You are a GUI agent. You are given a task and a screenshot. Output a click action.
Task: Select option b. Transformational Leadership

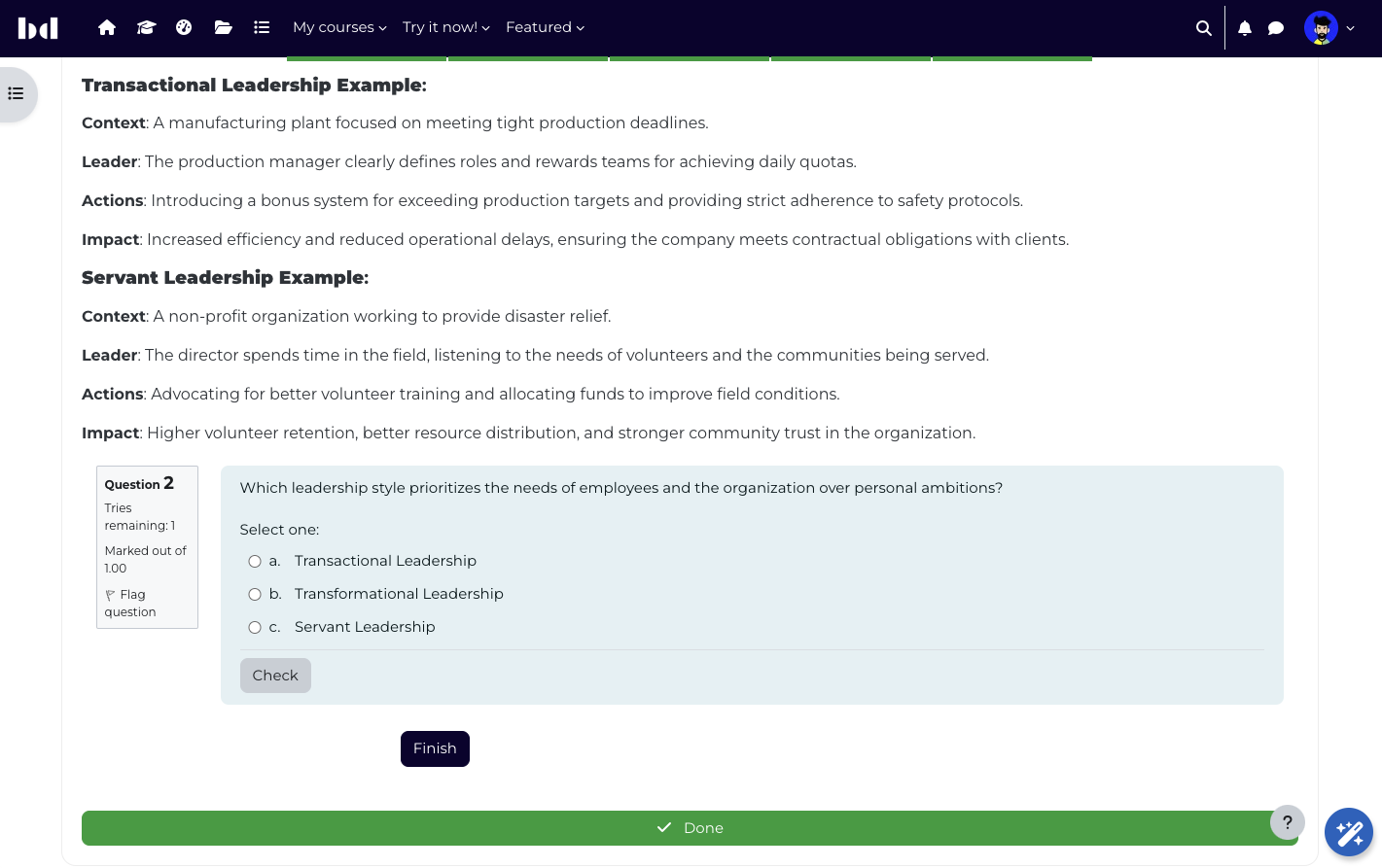[x=255, y=594]
